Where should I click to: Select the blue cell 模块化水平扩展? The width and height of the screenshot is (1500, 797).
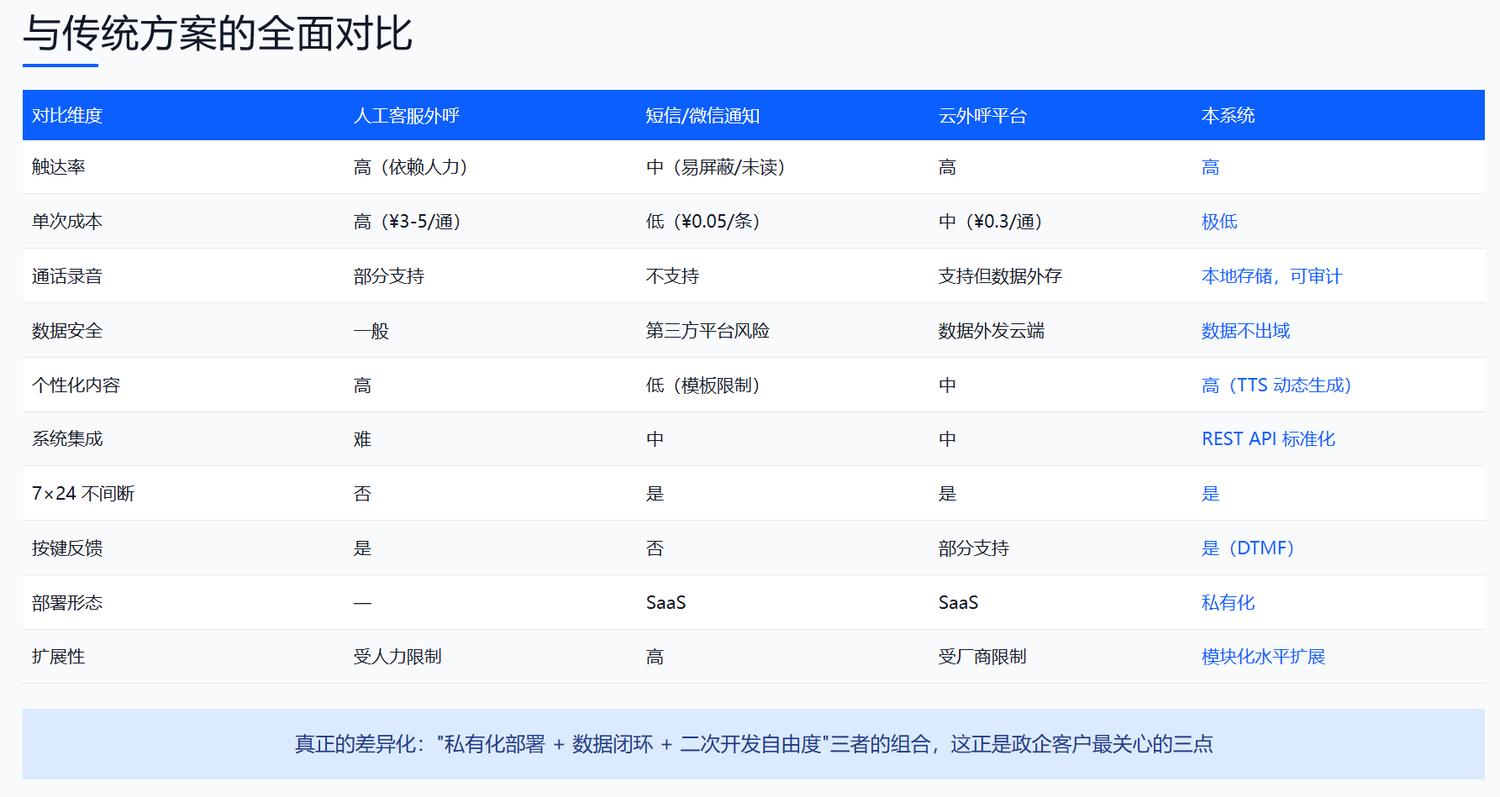pos(1263,657)
